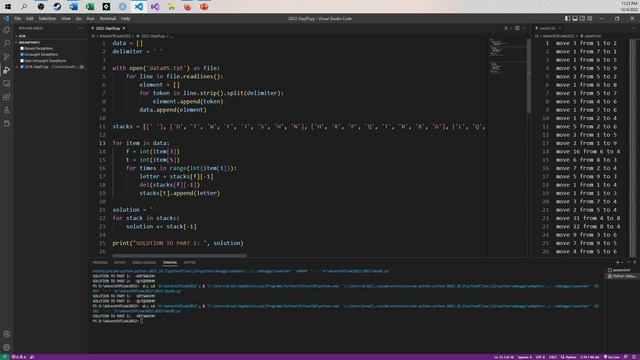Click the vertical scrollbar of code editor
Viewport: 640px width, 360px height.
pos(529,76)
